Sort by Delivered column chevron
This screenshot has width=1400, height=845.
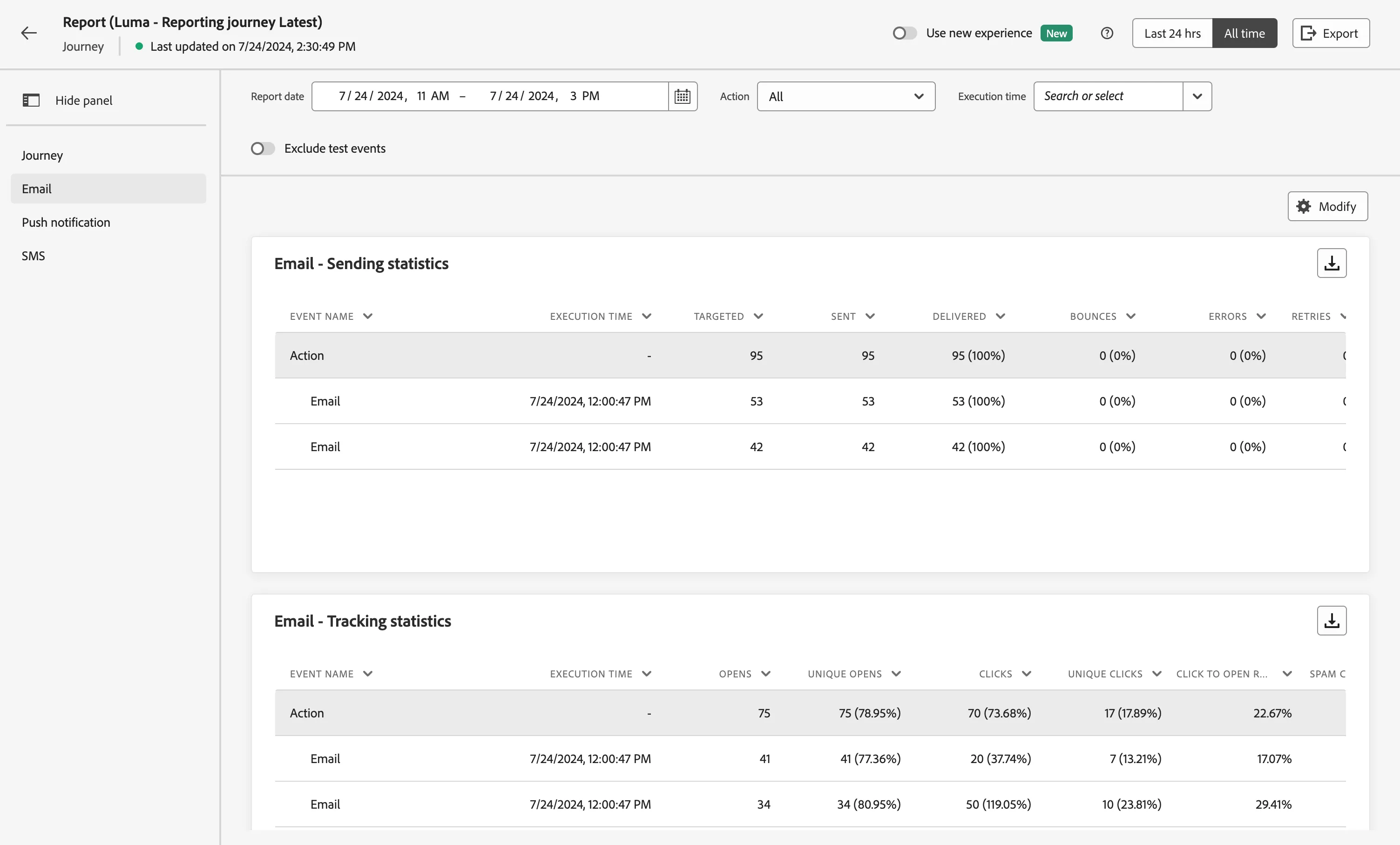click(1001, 316)
